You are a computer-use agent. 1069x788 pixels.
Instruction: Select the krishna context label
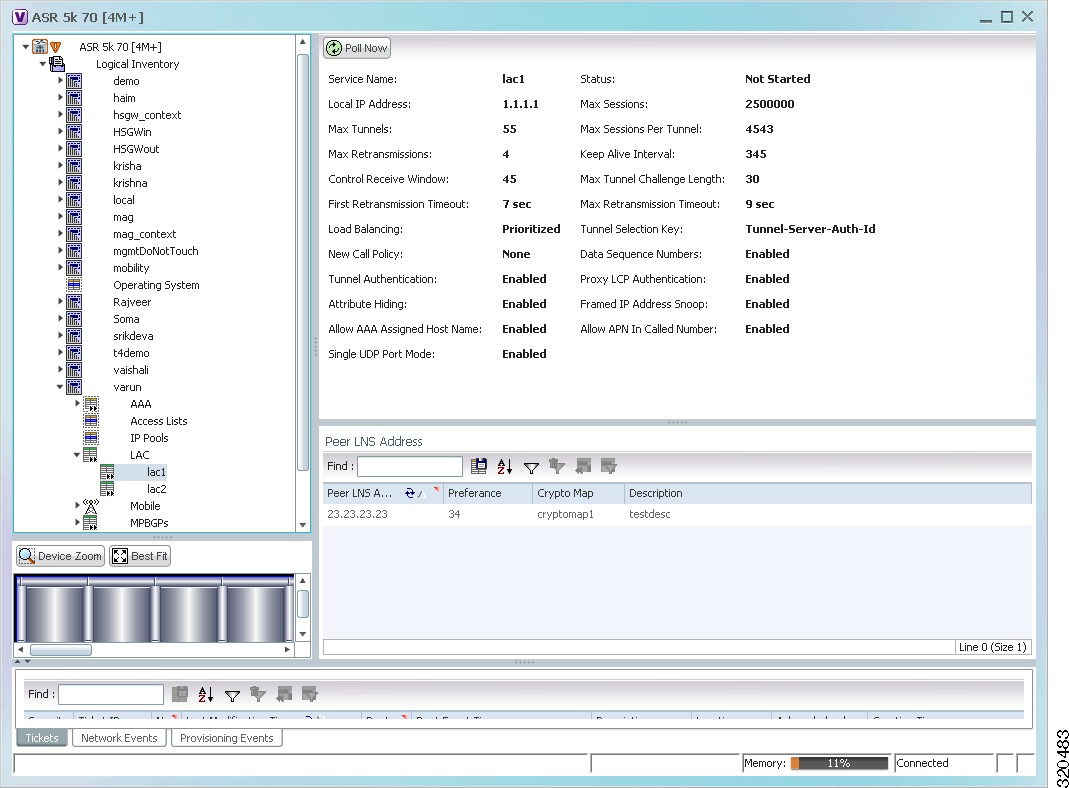click(130, 183)
